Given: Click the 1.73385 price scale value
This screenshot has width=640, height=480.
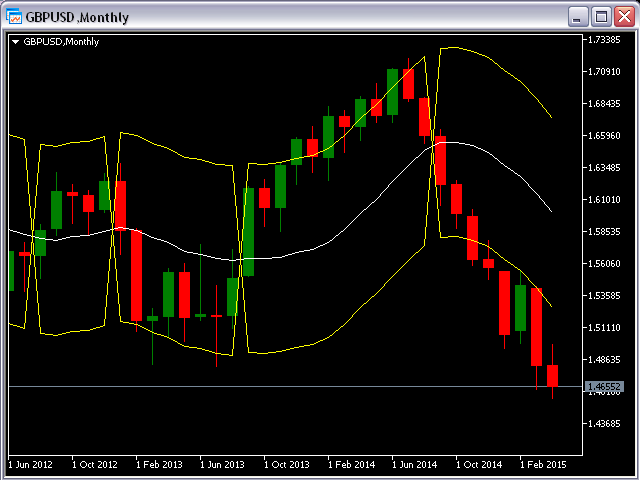Looking at the screenshot, I should (604, 40).
